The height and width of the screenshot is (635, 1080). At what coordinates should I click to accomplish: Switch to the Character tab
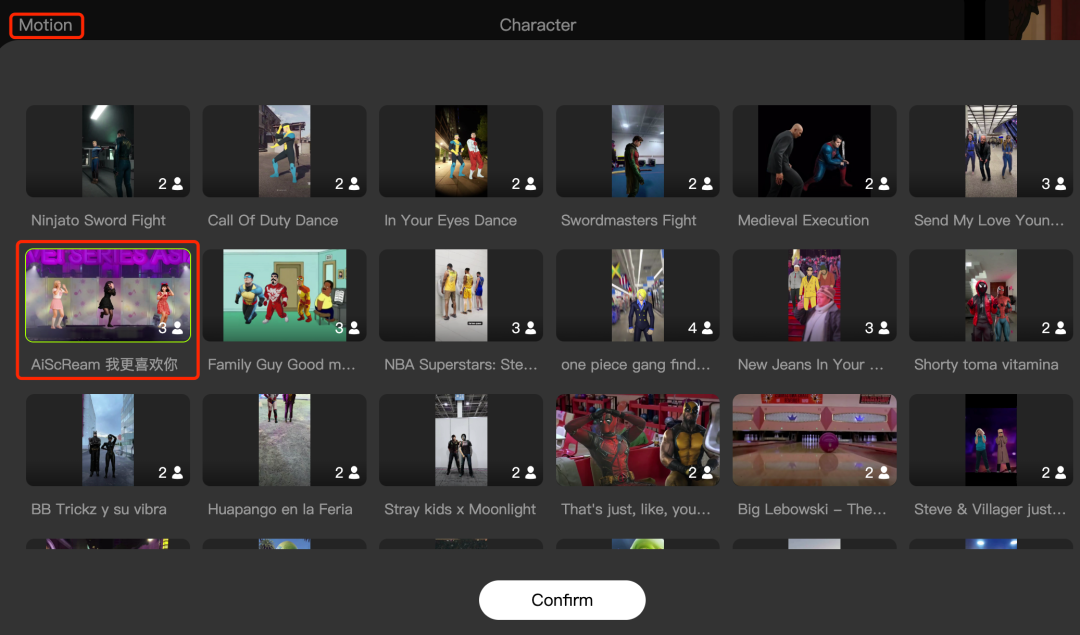[x=538, y=25]
